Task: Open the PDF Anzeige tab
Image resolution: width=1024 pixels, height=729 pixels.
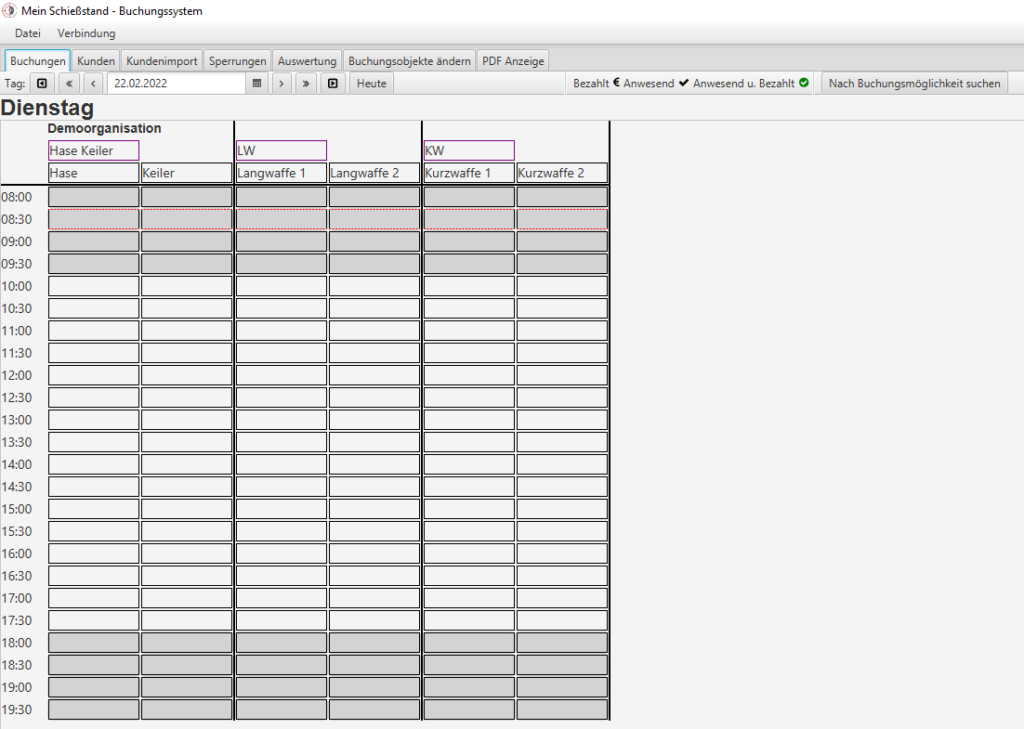Action: tap(513, 61)
